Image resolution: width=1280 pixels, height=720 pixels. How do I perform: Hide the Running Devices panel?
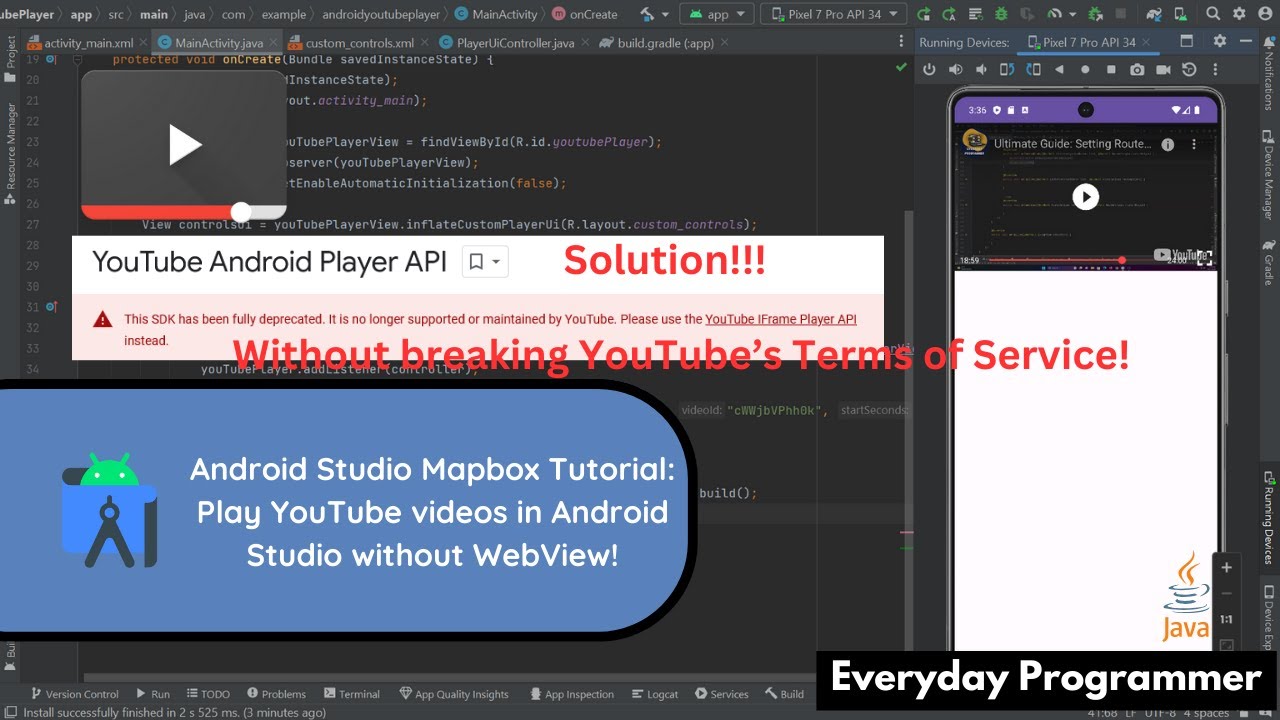coord(1245,41)
